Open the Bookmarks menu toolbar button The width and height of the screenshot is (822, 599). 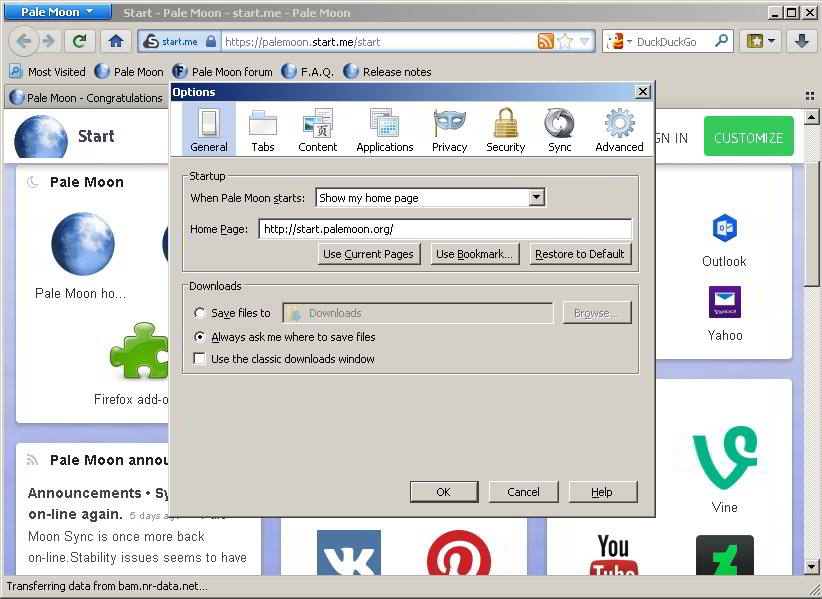(x=761, y=41)
